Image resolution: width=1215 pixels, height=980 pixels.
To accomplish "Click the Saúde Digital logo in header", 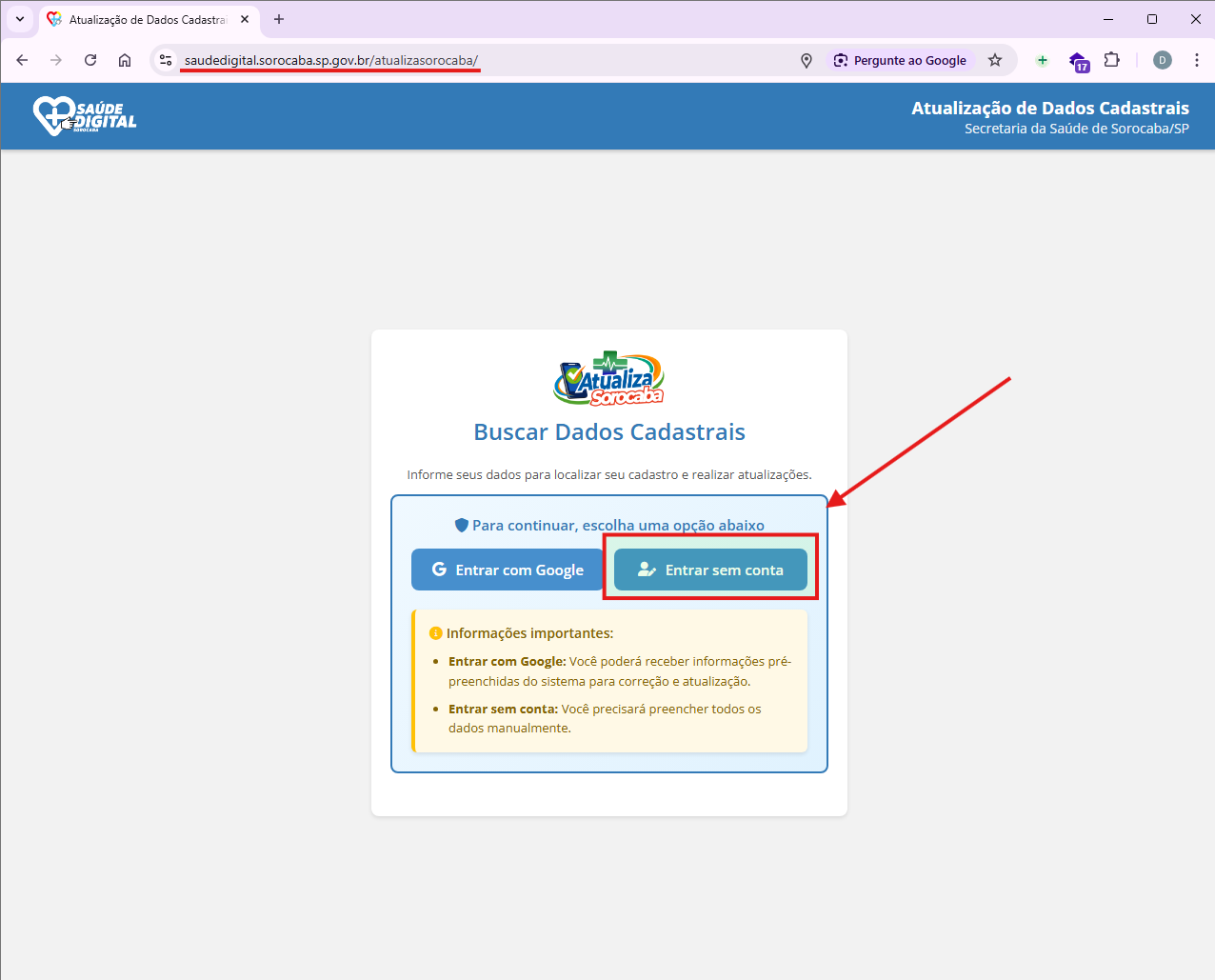I will (84, 115).
